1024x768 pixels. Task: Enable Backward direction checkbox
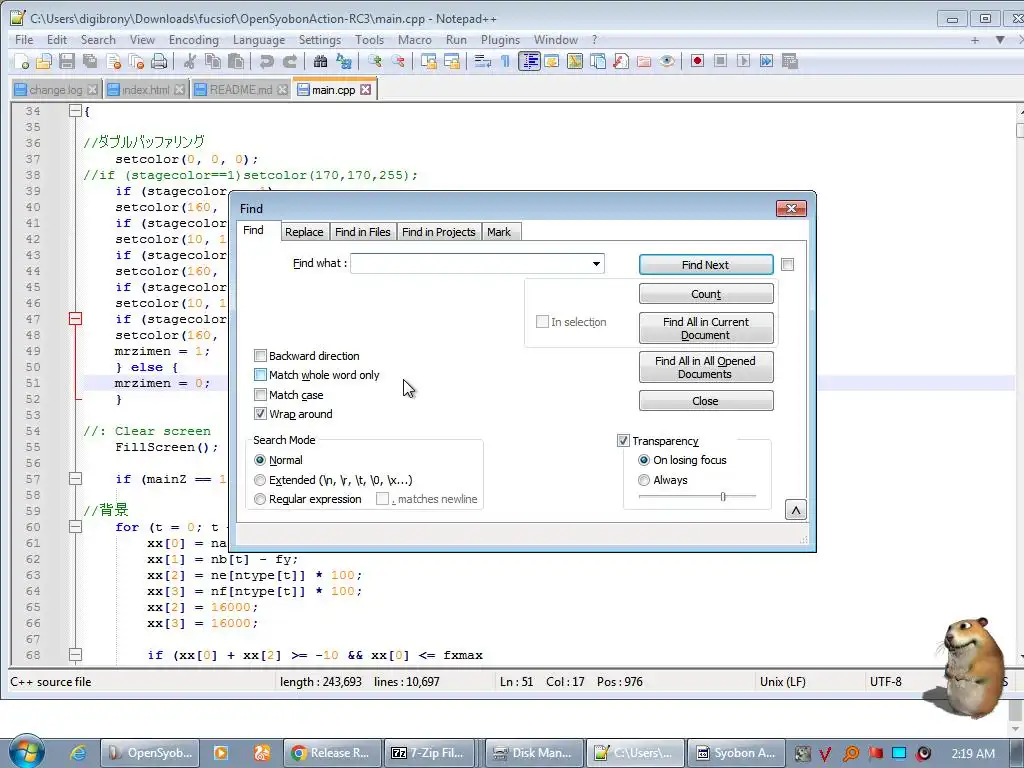pyautogui.click(x=260, y=356)
